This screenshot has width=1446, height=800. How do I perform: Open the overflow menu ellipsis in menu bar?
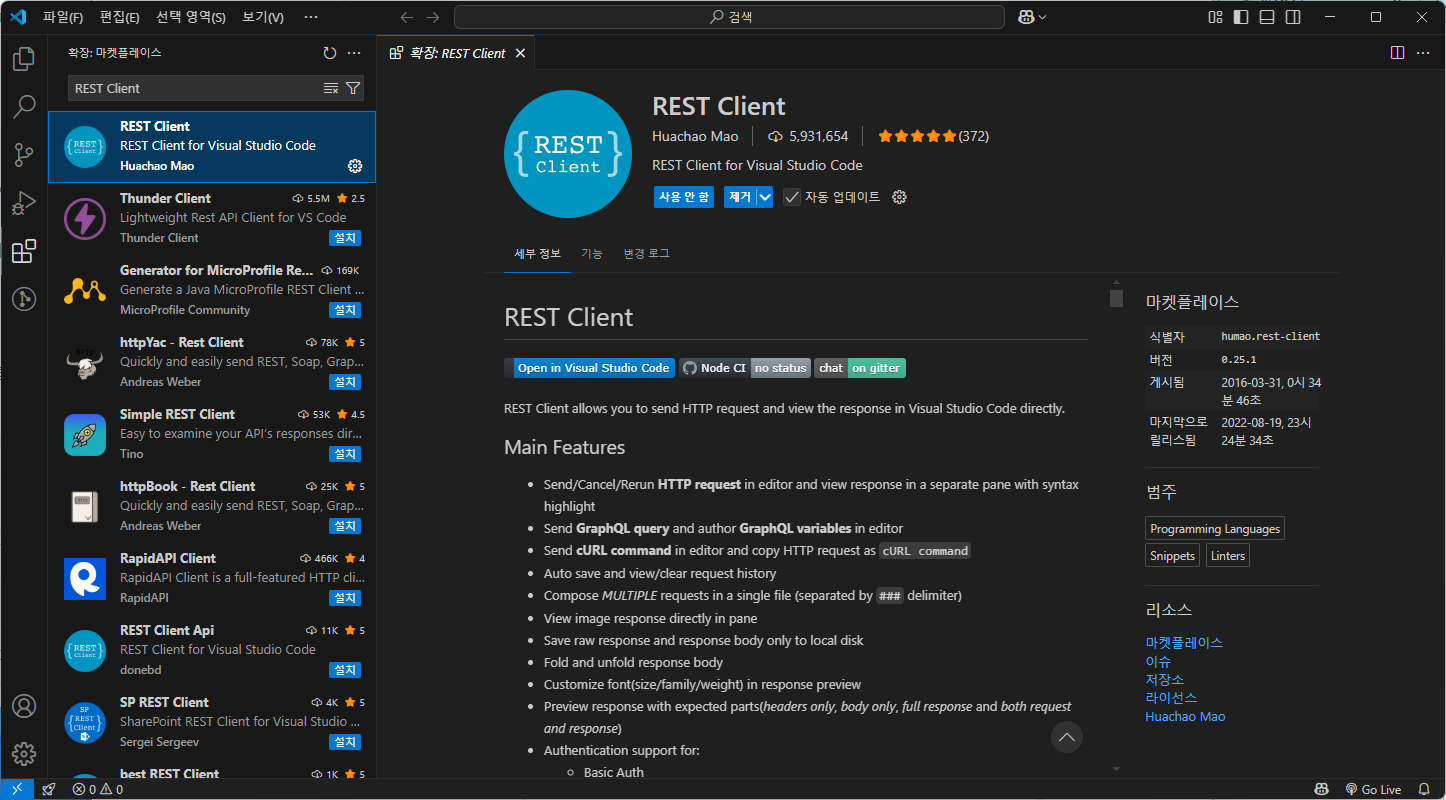tap(311, 17)
